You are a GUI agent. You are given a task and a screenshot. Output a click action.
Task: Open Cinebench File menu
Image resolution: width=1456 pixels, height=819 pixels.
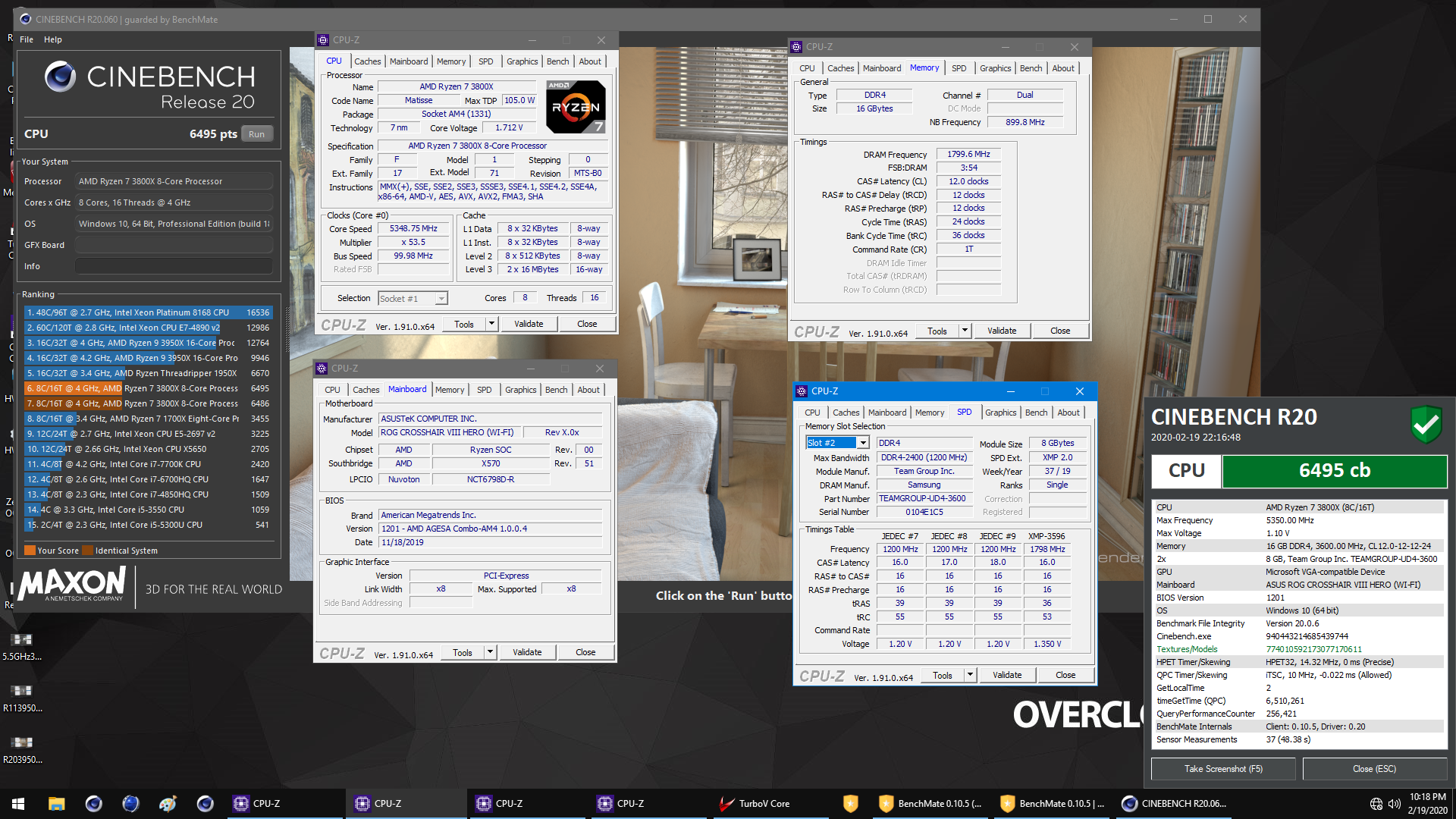27,39
